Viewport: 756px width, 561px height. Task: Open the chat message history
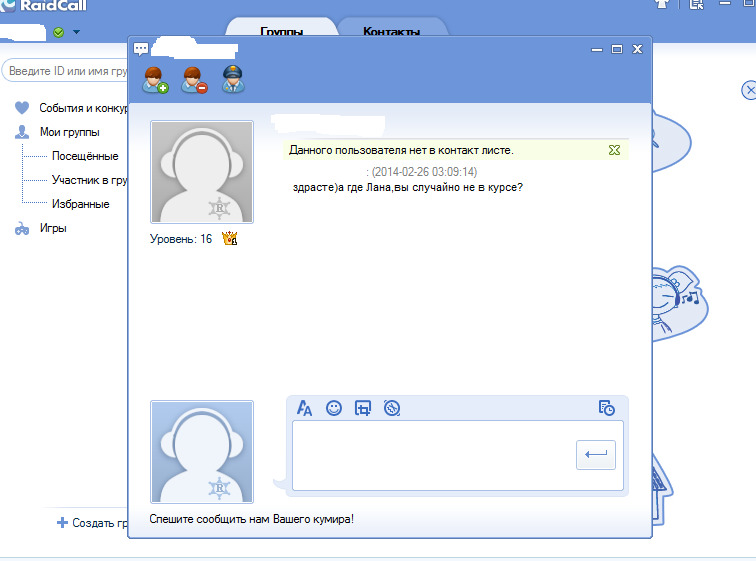(606, 408)
